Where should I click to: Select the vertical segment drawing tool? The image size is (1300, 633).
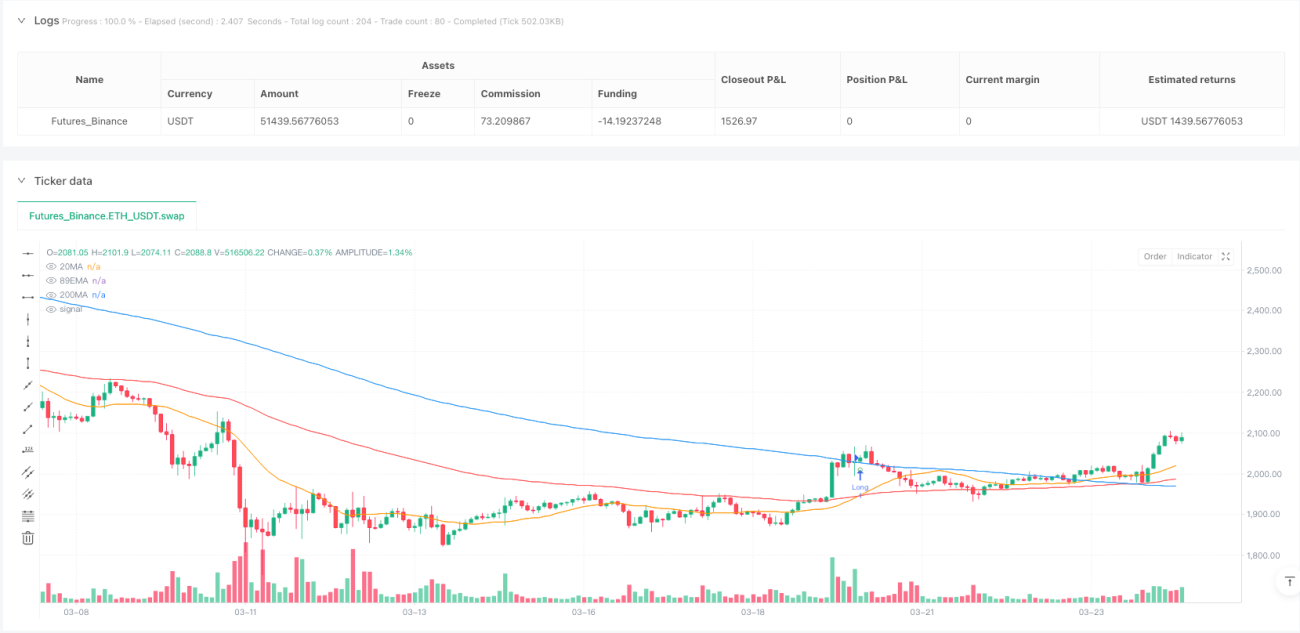point(28,362)
